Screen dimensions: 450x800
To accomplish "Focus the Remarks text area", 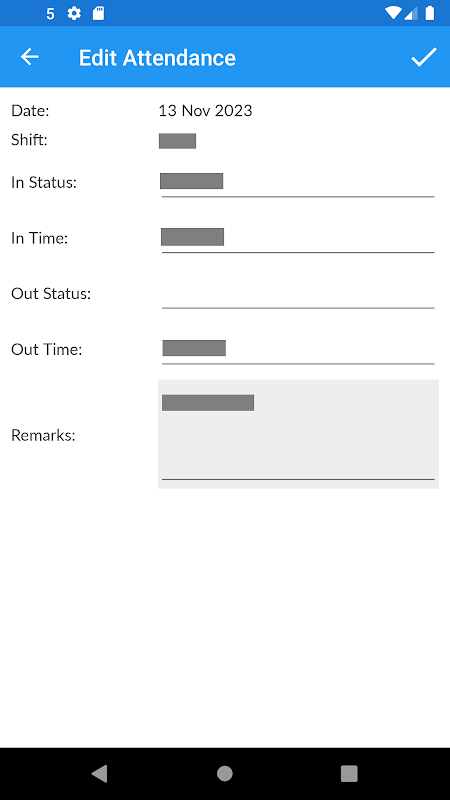I will [x=298, y=434].
